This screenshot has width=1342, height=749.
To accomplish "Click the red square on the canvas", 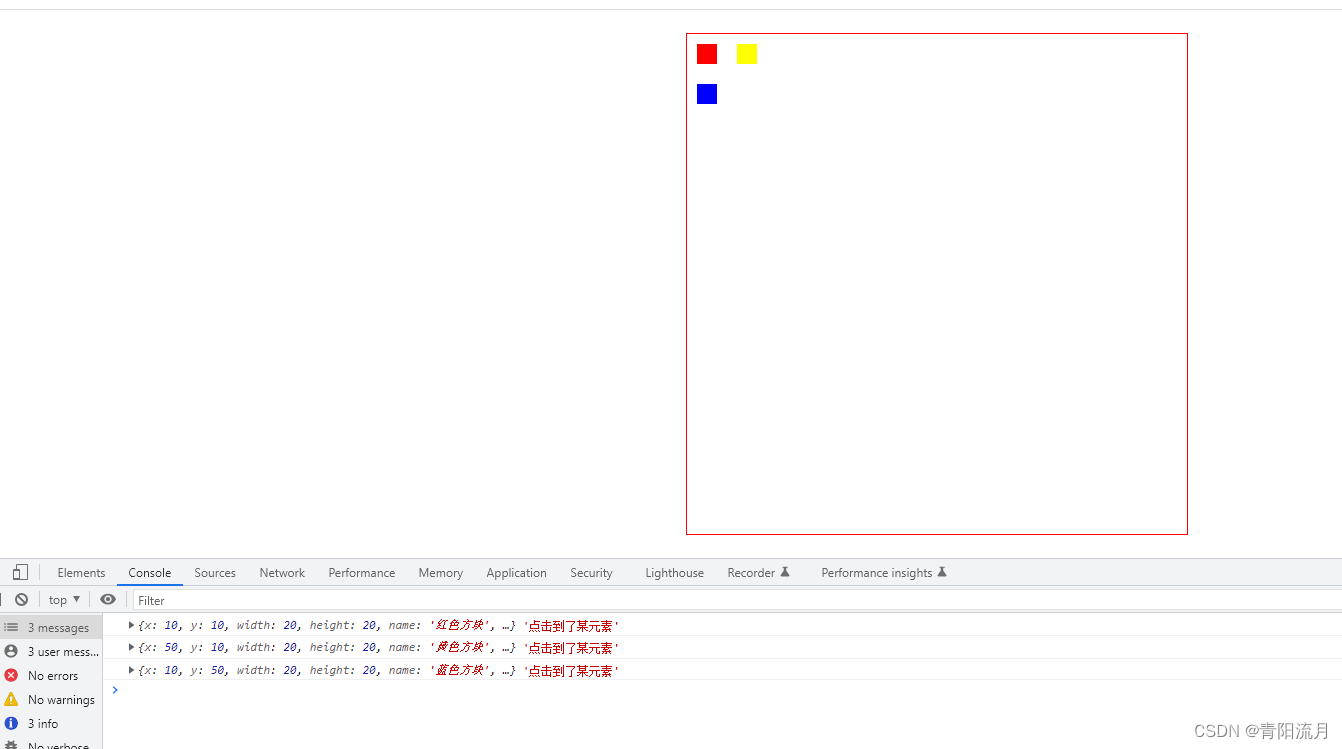I will click(x=707, y=53).
